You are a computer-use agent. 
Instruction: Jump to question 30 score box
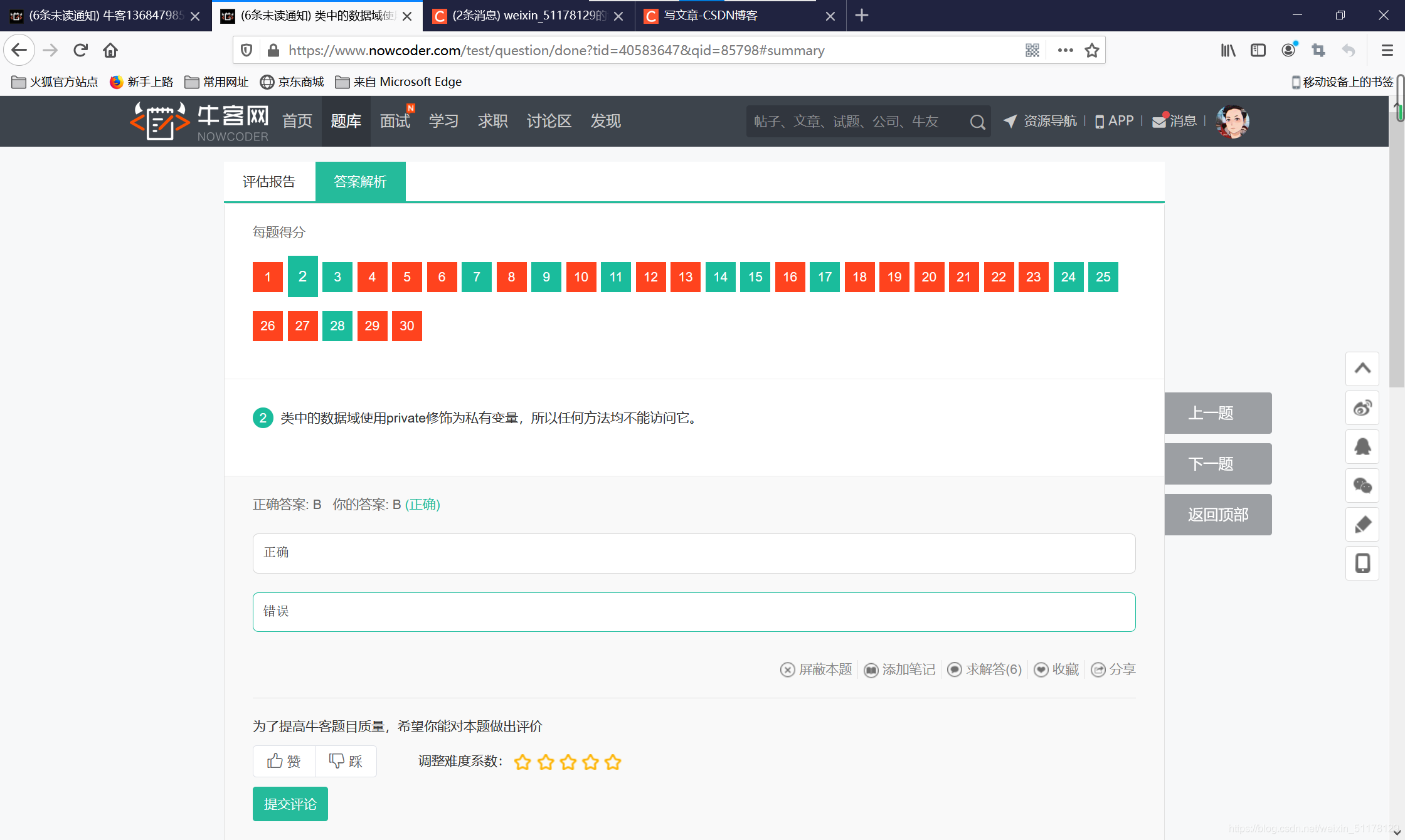pos(407,326)
